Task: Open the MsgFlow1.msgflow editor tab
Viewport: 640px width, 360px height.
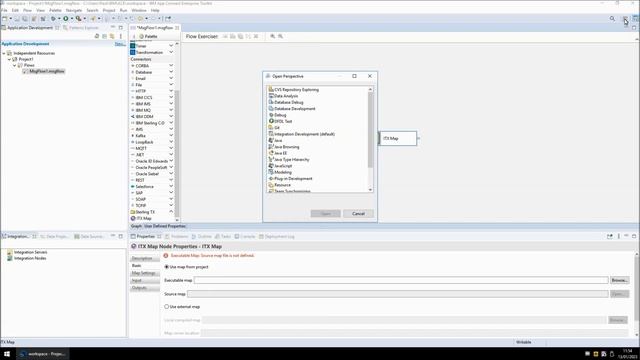Action: 155,28
